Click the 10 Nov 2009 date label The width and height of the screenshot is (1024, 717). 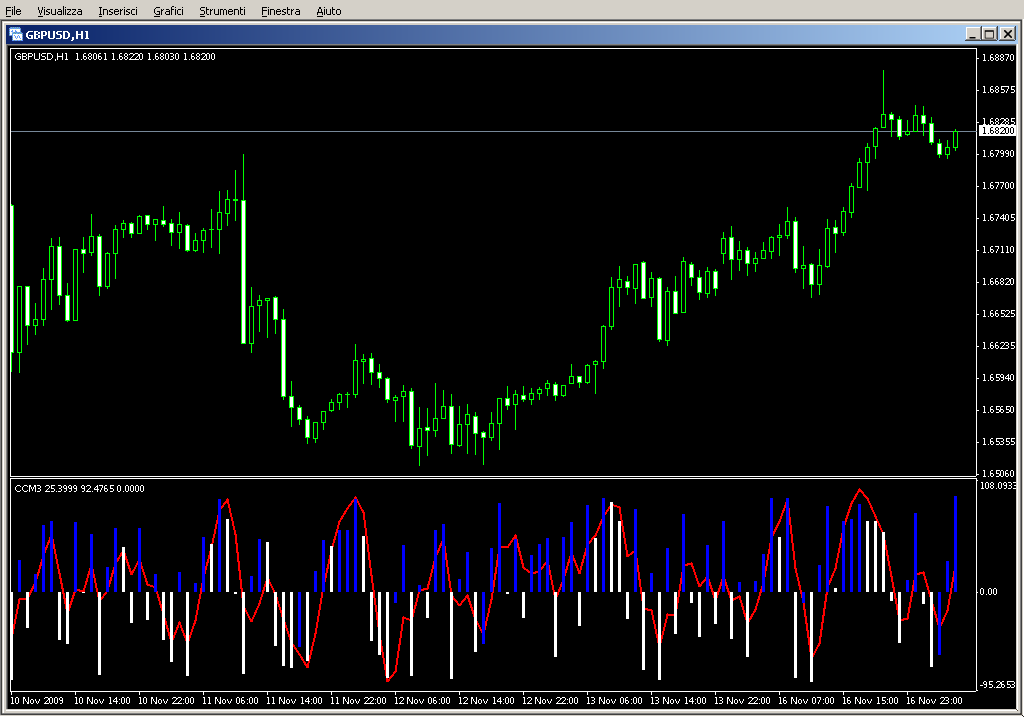point(37,701)
